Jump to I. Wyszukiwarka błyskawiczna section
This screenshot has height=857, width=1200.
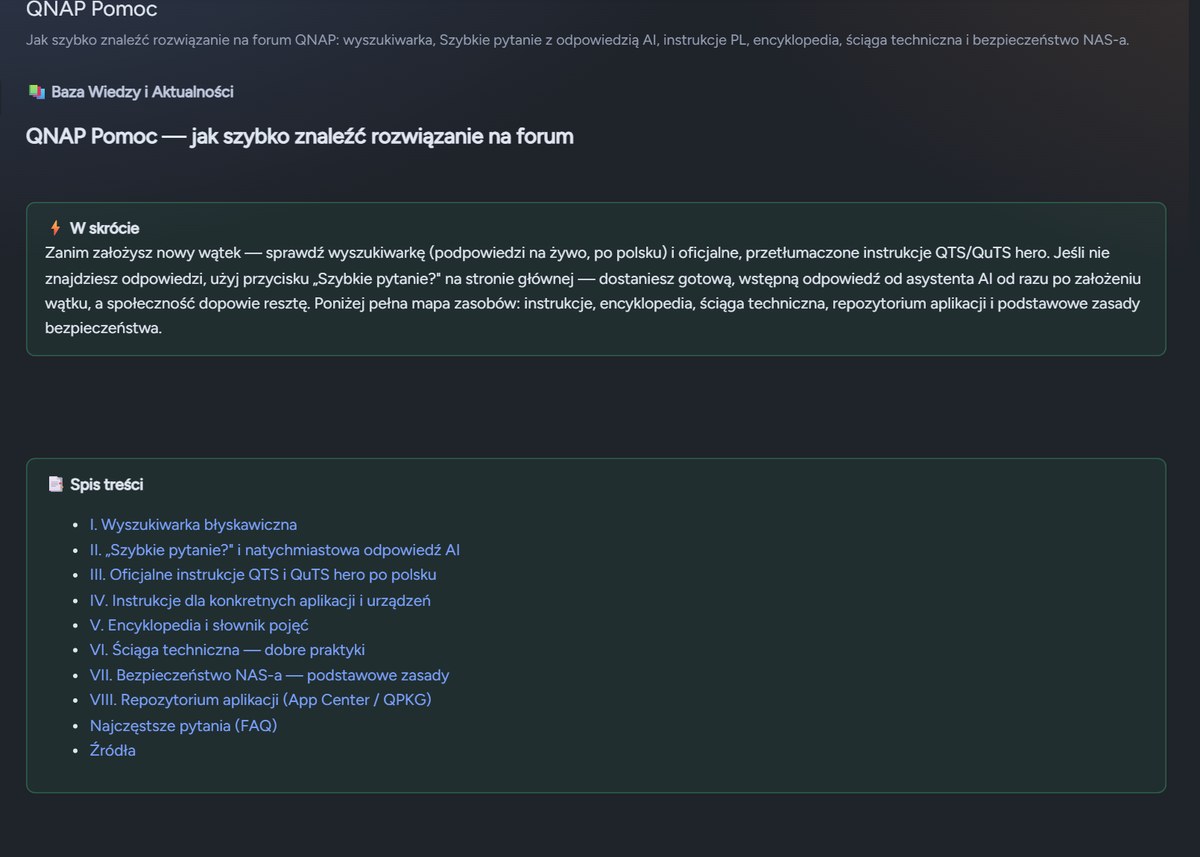coord(193,524)
